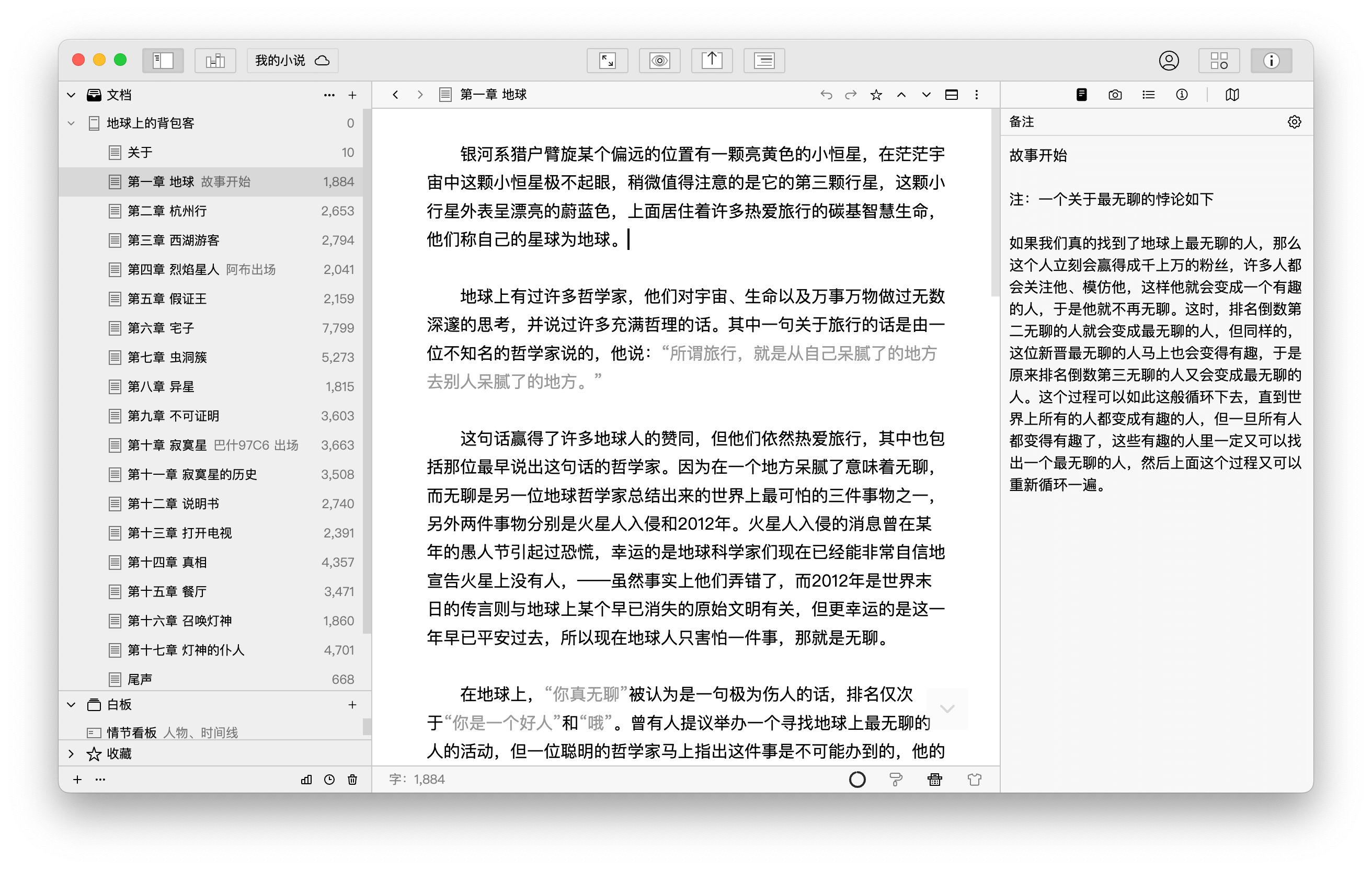Viewport: 1372px width, 870px height.
Task: Open the theme shirt icon
Action: coord(974,780)
